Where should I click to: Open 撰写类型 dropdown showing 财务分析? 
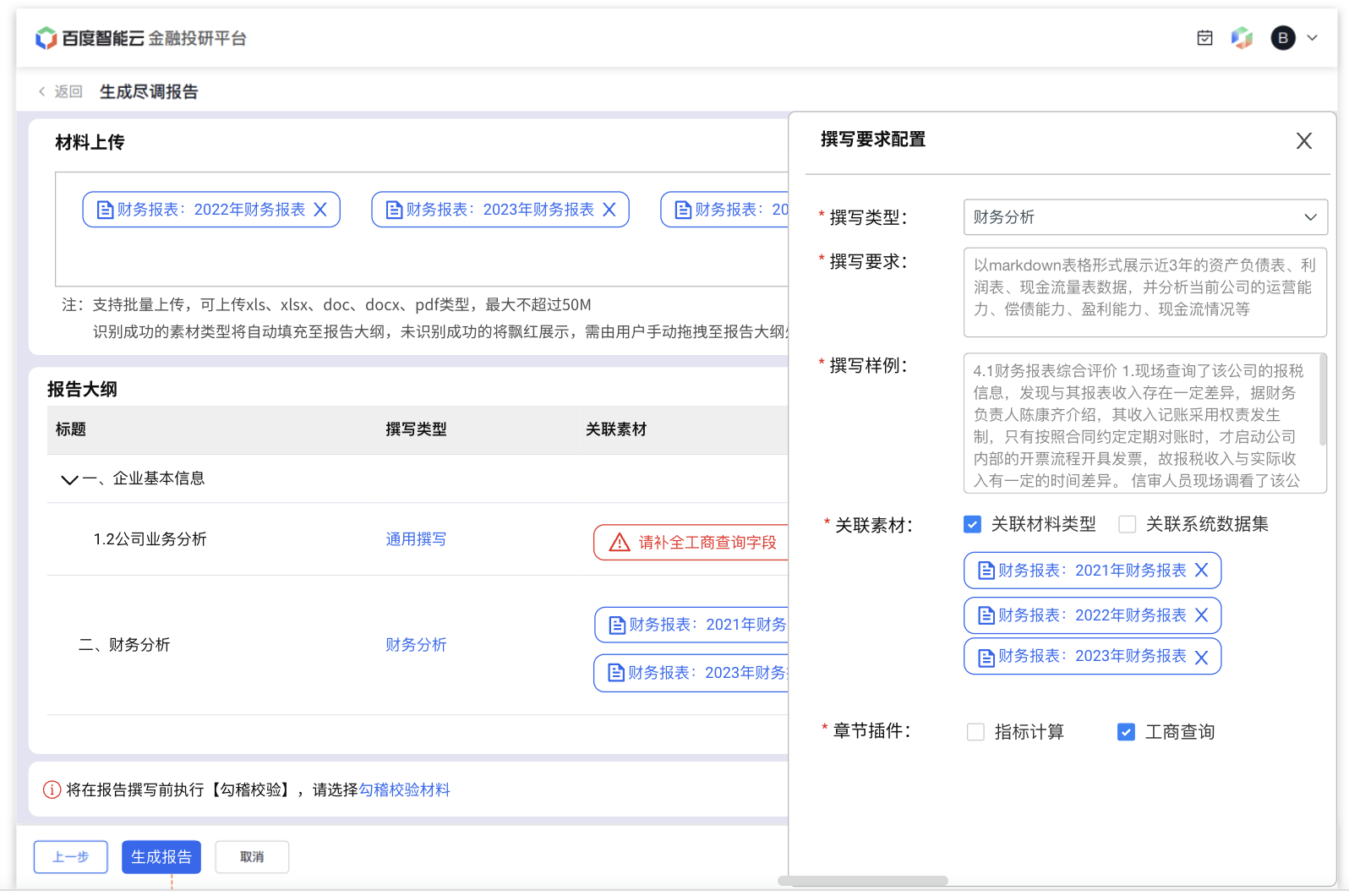1145,217
